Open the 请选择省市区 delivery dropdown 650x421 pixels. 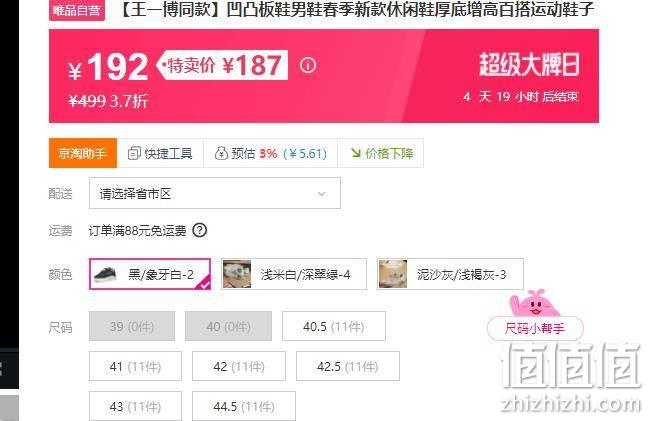coord(215,194)
